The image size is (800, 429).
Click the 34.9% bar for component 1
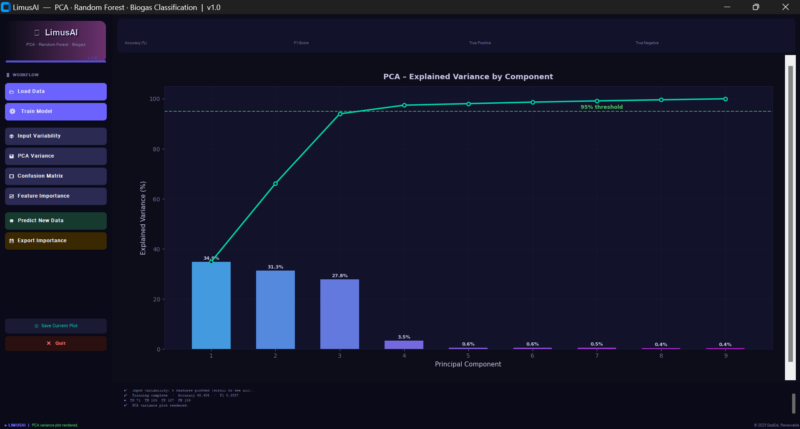pos(211,306)
